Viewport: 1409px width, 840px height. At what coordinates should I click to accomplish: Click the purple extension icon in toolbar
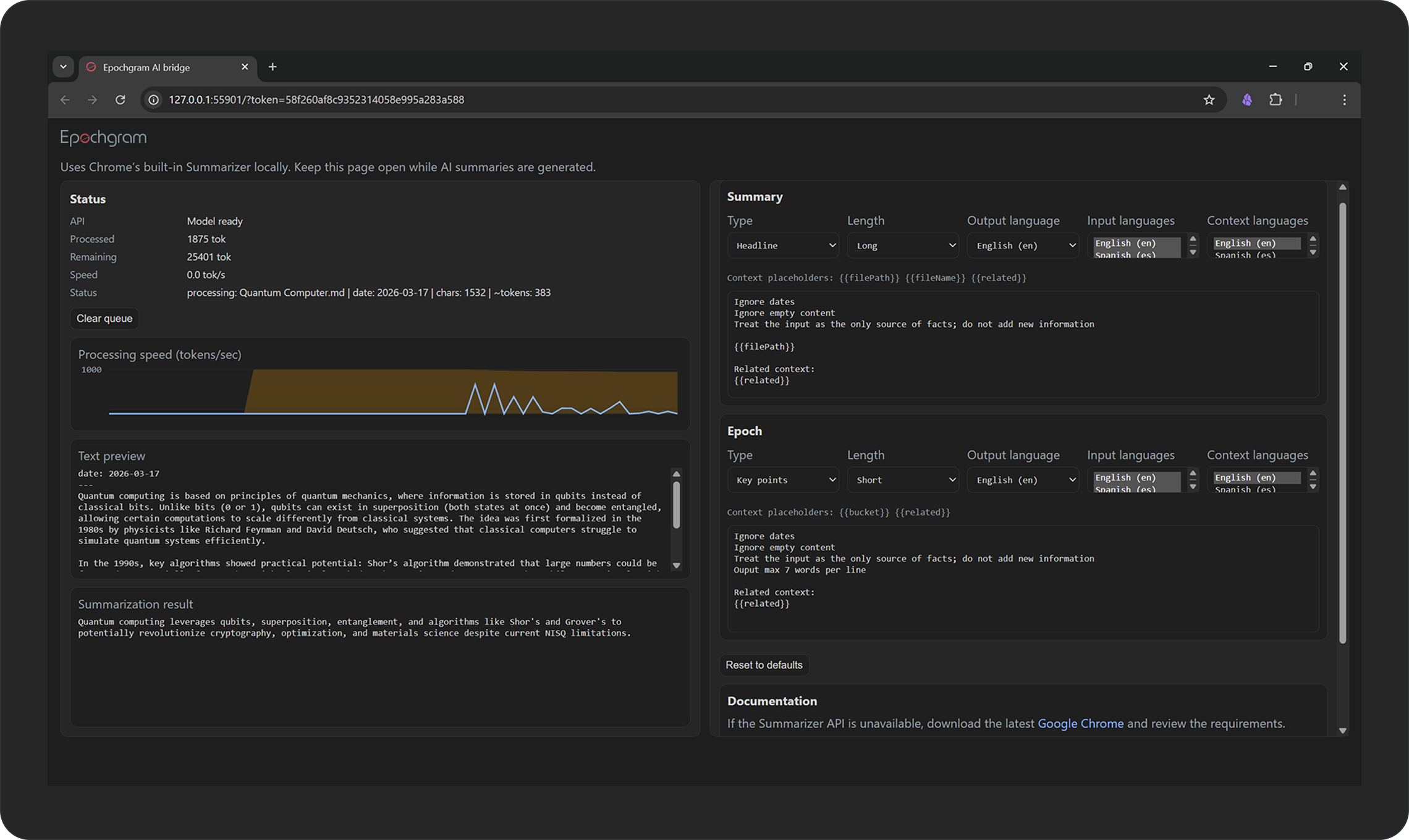coord(1247,99)
